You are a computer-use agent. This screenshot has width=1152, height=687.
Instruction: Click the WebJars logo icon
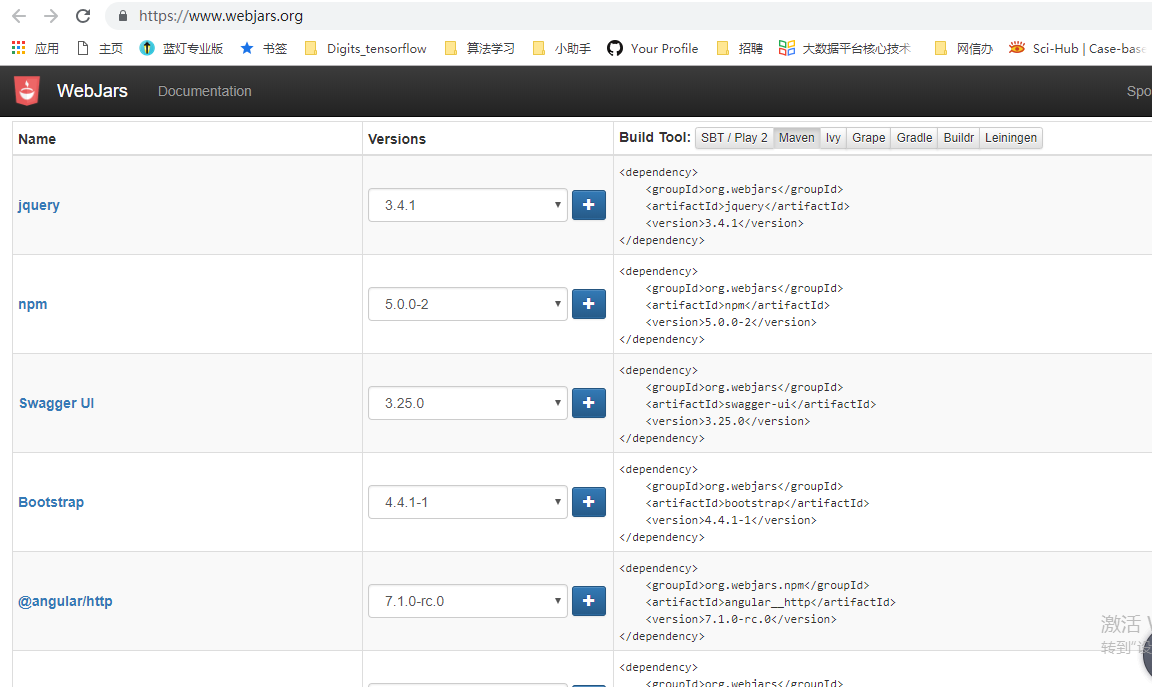click(27, 91)
